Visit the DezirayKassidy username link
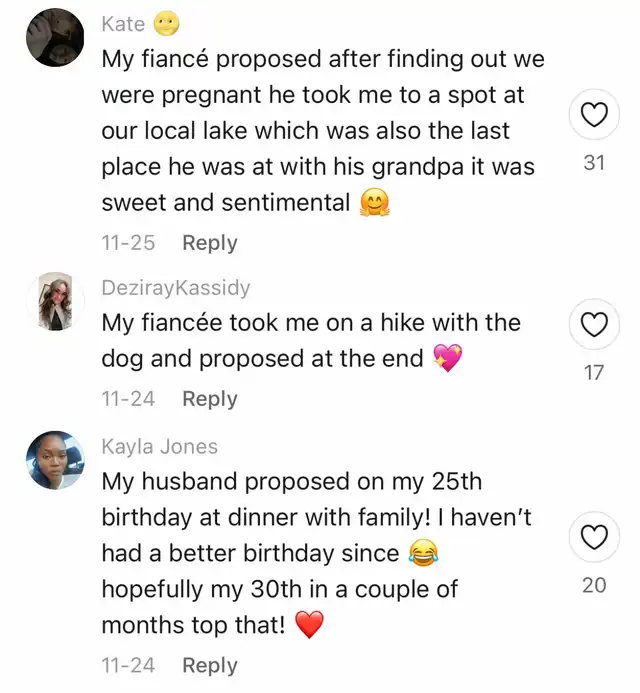 point(176,288)
